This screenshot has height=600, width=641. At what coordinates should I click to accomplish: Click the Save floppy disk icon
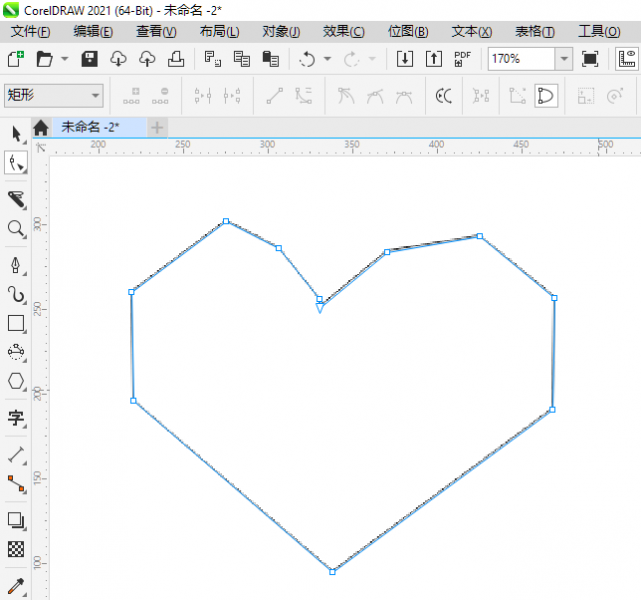89,59
